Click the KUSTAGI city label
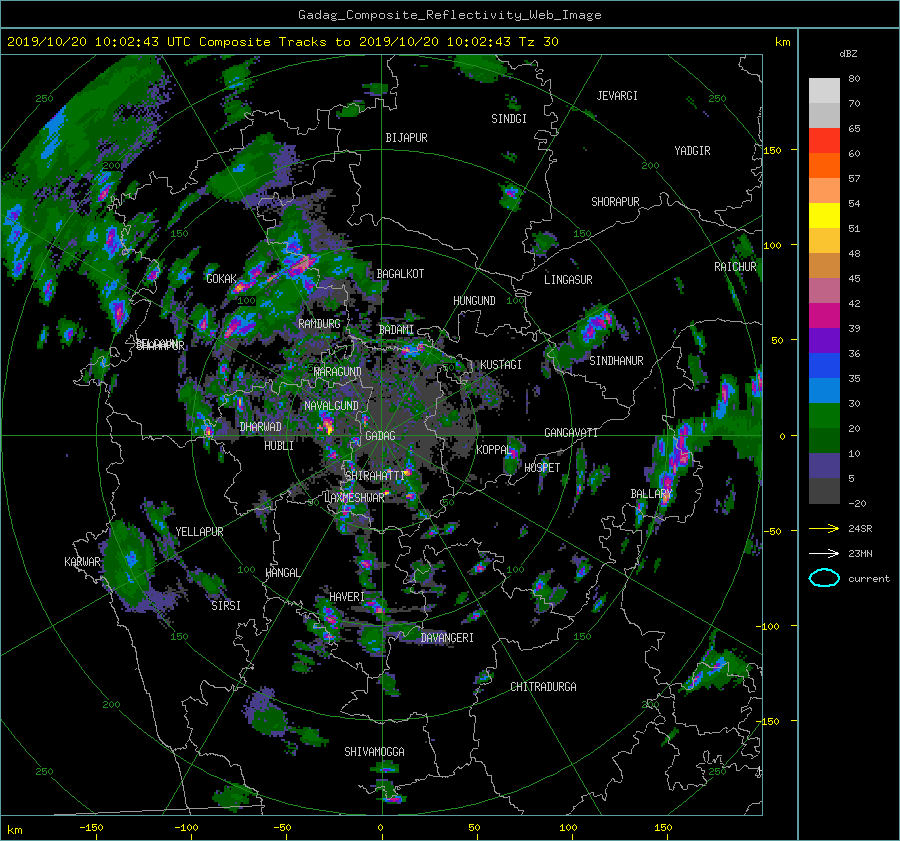This screenshot has height=841, width=900. tap(501, 365)
